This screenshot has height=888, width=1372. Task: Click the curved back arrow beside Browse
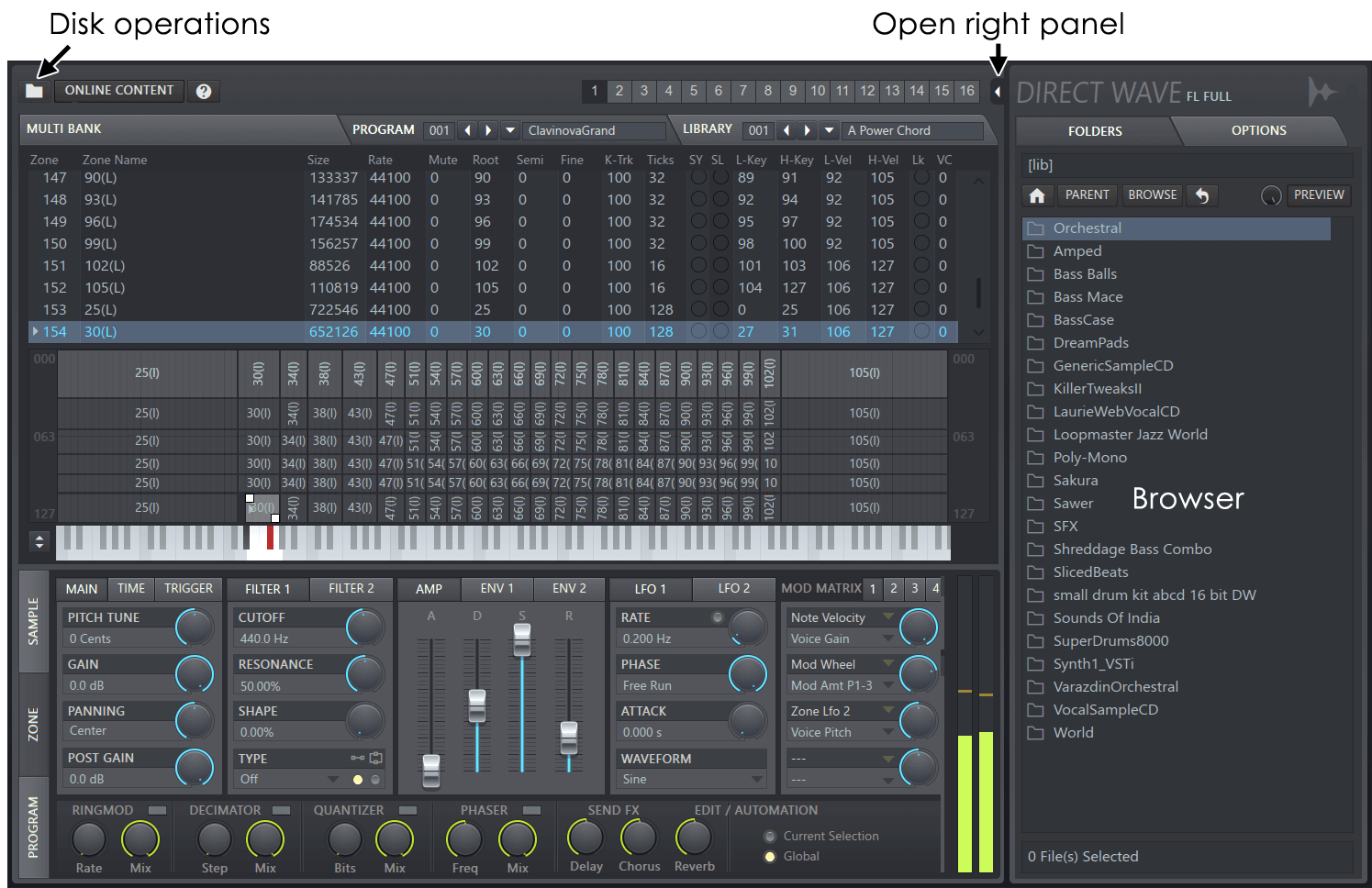1201,195
